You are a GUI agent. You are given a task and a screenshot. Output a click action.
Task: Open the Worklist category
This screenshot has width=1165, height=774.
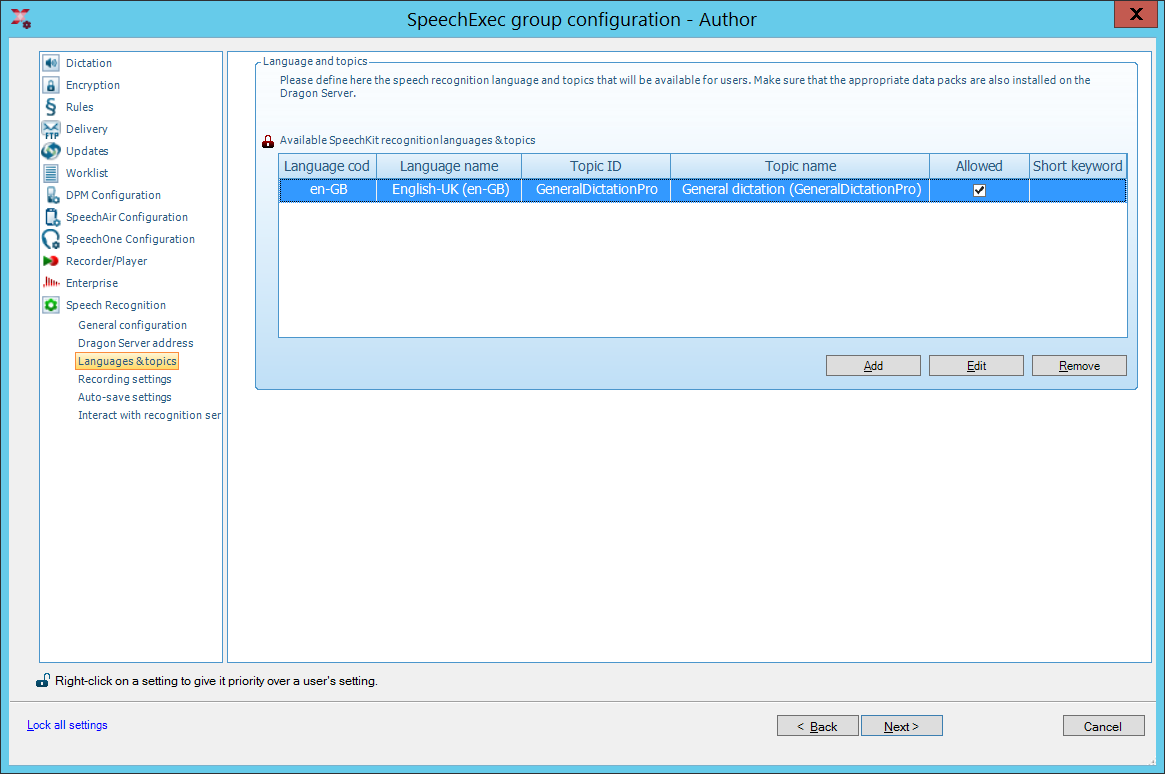click(87, 173)
